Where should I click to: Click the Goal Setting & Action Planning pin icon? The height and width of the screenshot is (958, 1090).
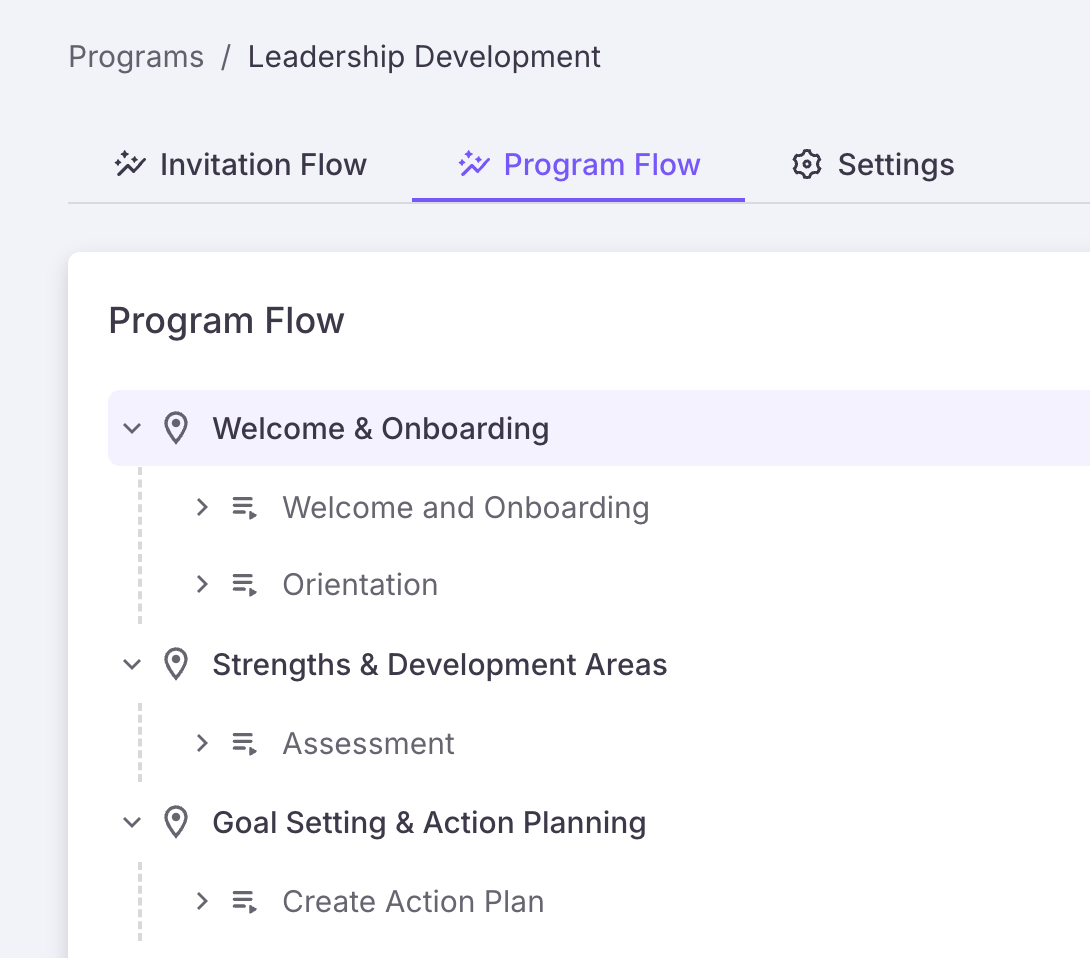[x=176, y=823]
